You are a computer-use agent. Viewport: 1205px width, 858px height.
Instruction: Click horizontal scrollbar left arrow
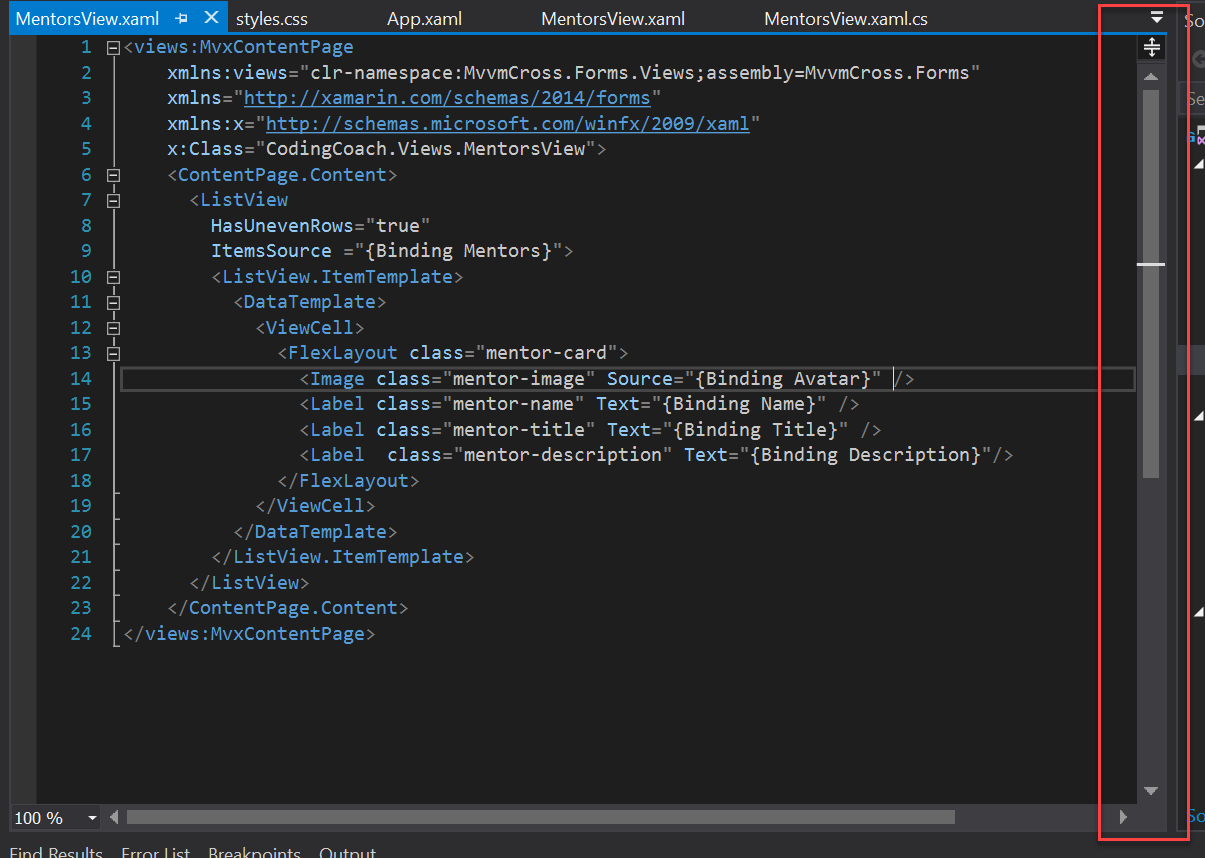[x=113, y=817]
